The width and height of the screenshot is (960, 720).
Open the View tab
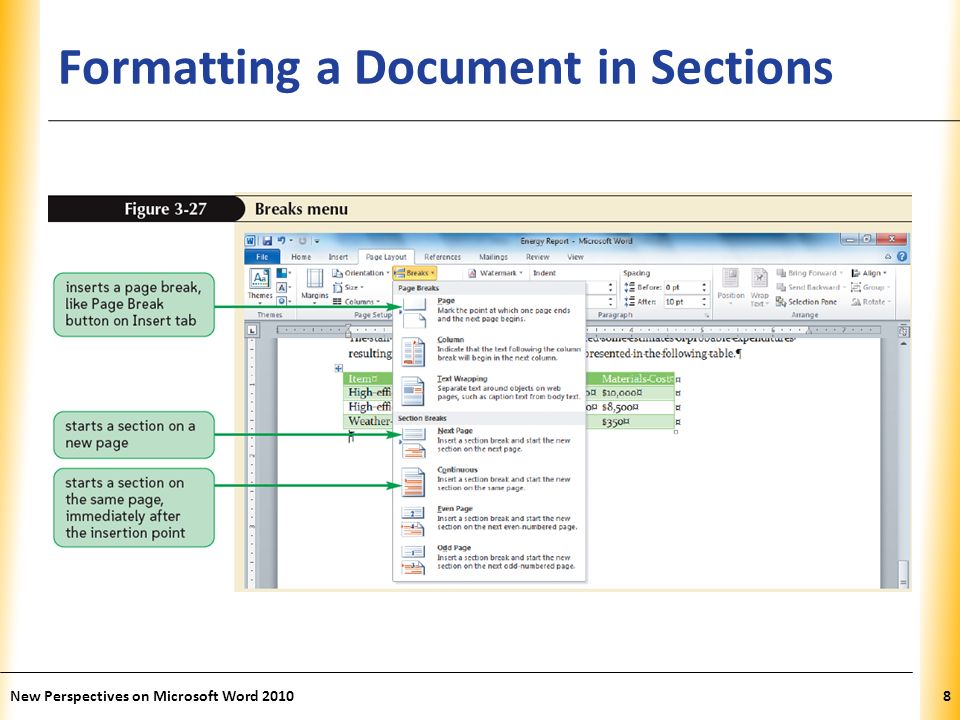click(575, 257)
